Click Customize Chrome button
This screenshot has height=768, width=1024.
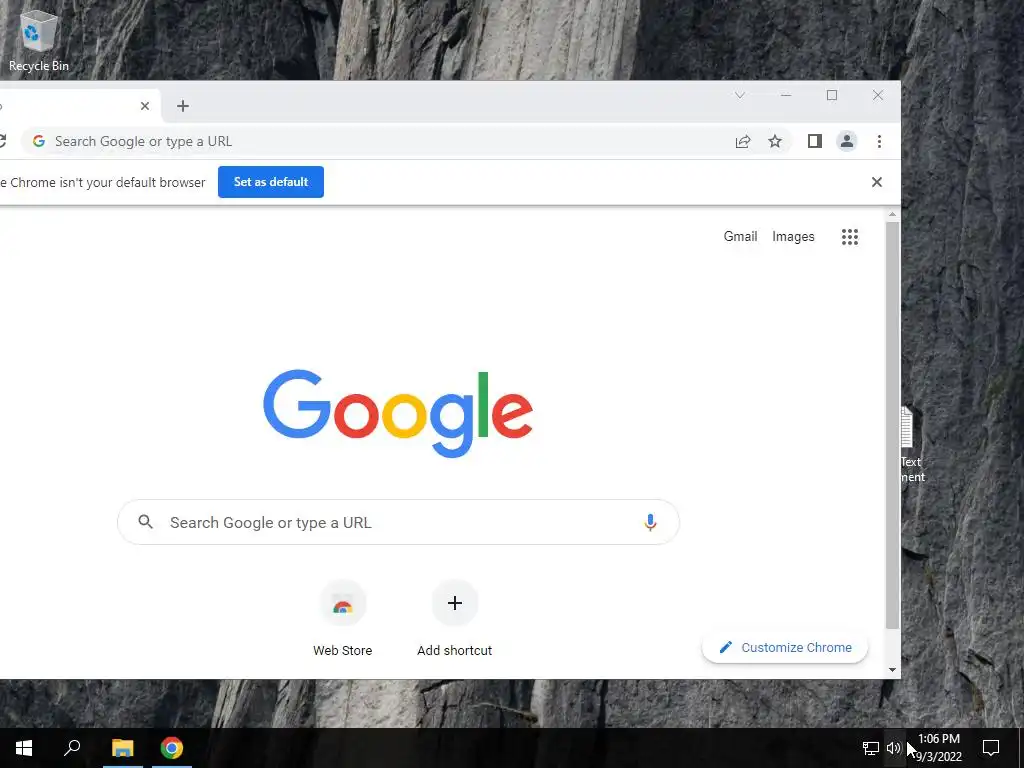[785, 648]
